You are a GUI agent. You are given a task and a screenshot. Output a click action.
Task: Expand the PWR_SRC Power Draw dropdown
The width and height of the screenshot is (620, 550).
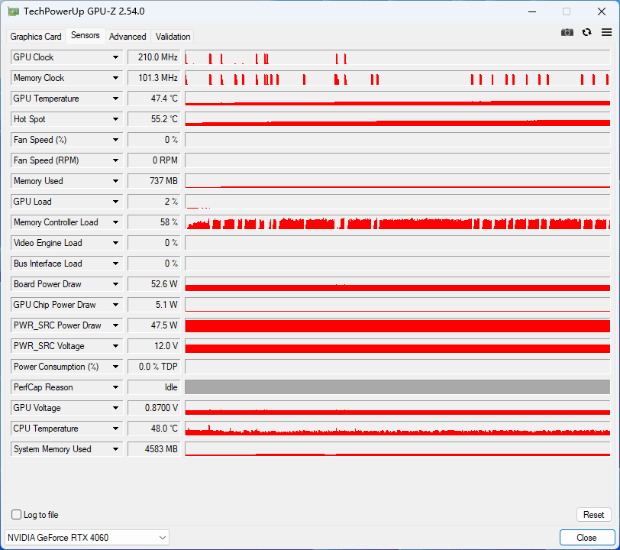pyautogui.click(x=115, y=325)
